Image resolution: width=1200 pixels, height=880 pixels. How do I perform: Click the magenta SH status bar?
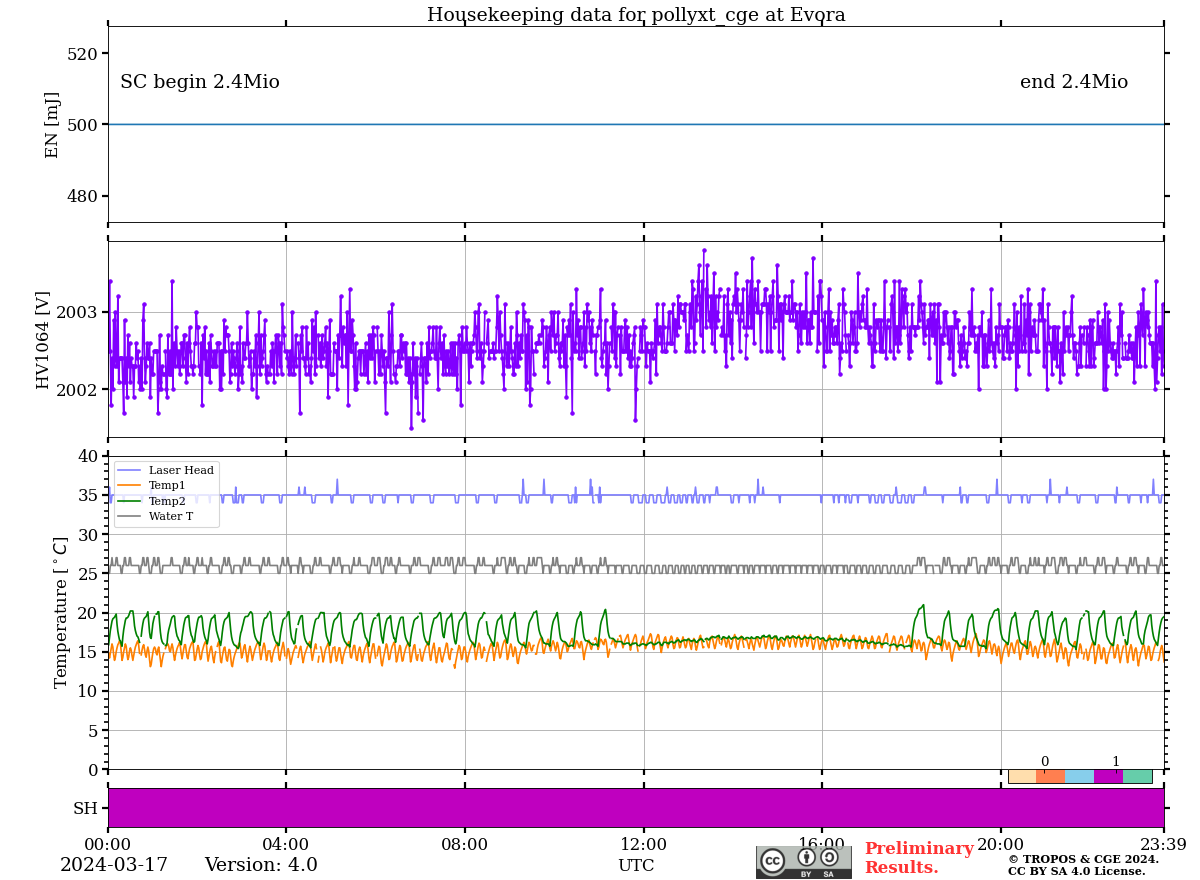tap(636, 808)
